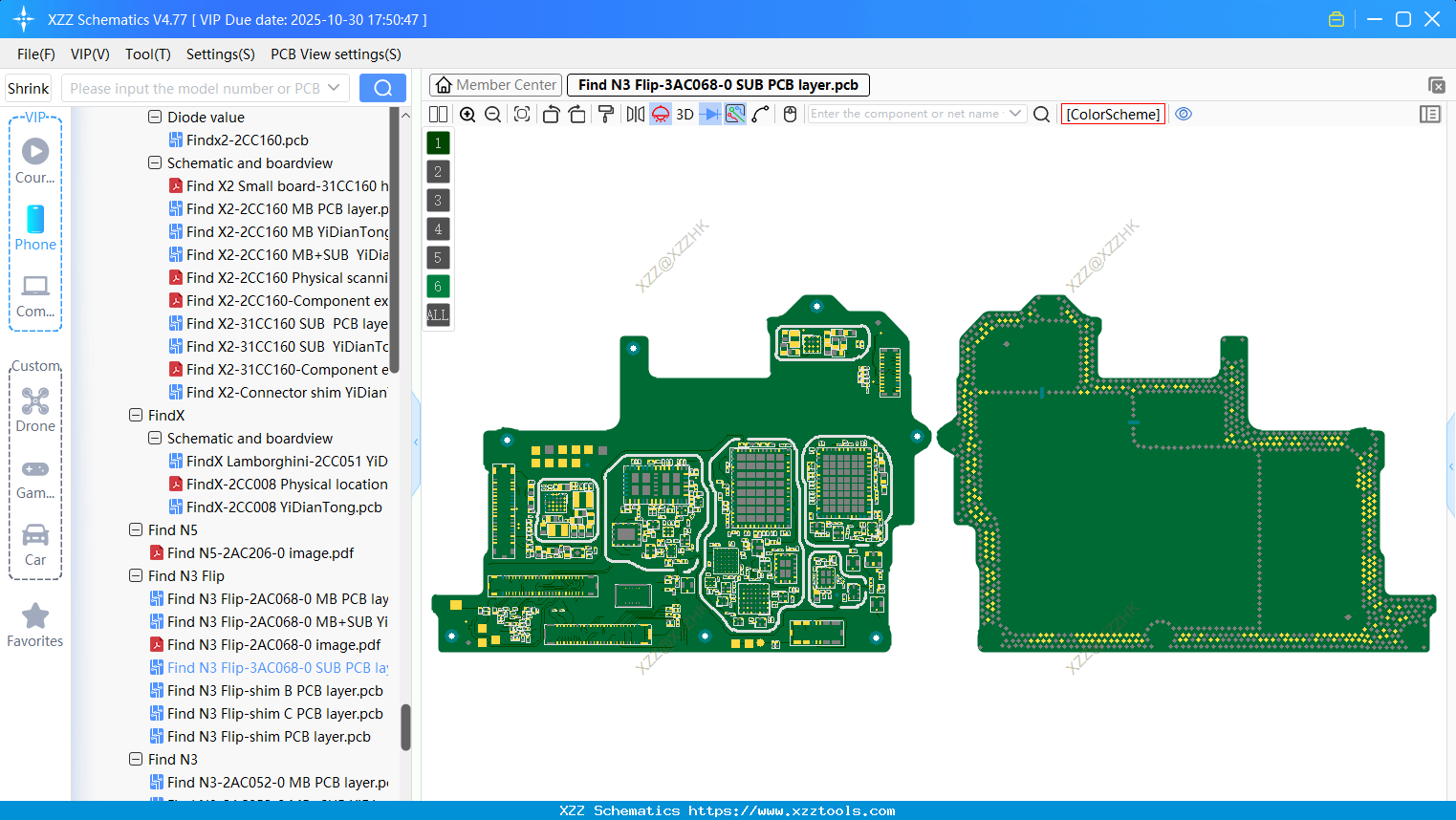Viewport: 1456px width, 820px height.
Task: Open Find N5-2AC206-0 image.pdf file
Action: click(x=260, y=553)
